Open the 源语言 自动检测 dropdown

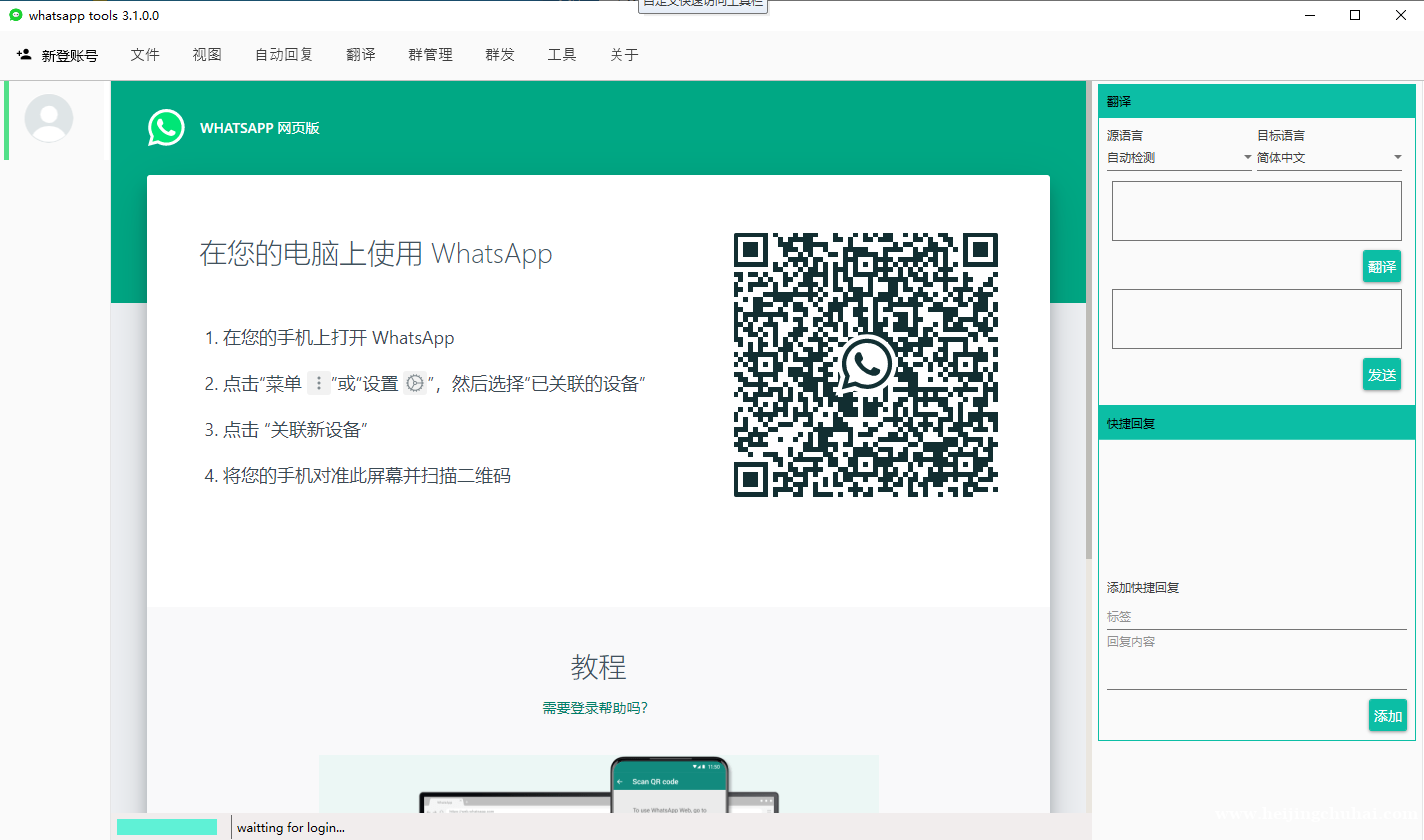[x=1179, y=158]
